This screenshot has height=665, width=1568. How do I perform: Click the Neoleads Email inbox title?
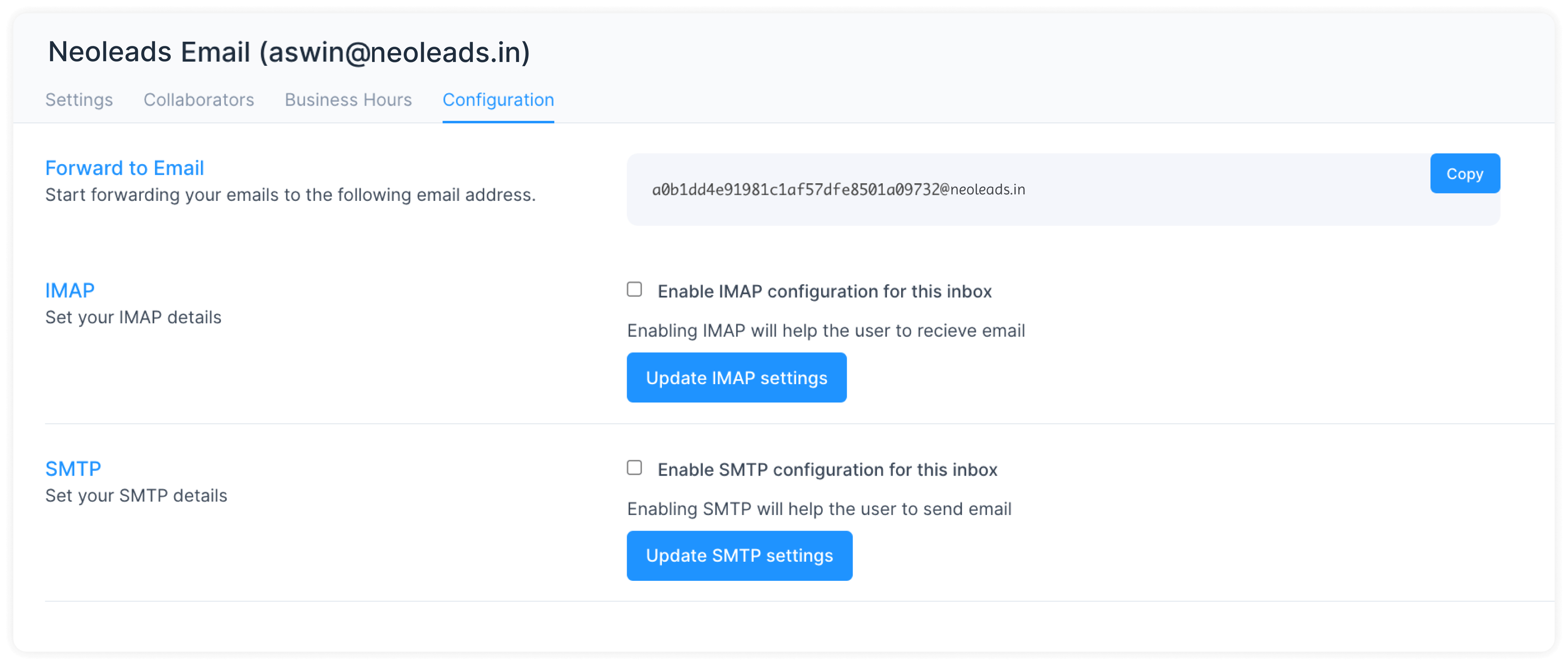coord(289,52)
